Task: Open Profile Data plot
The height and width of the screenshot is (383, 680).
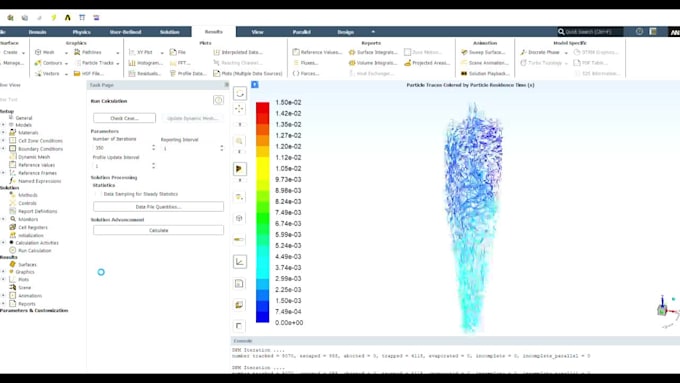Action: click(x=188, y=73)
